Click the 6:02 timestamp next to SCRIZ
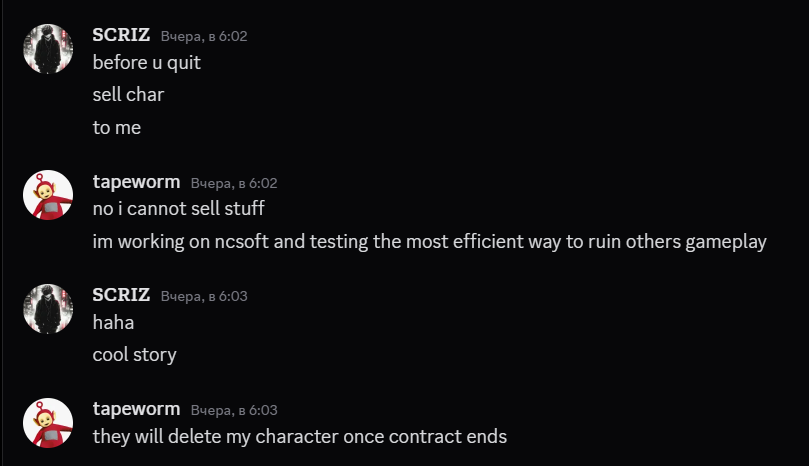The width and height of the screenshot is (809, 466). pyautogui.click(x=204, y=36)
